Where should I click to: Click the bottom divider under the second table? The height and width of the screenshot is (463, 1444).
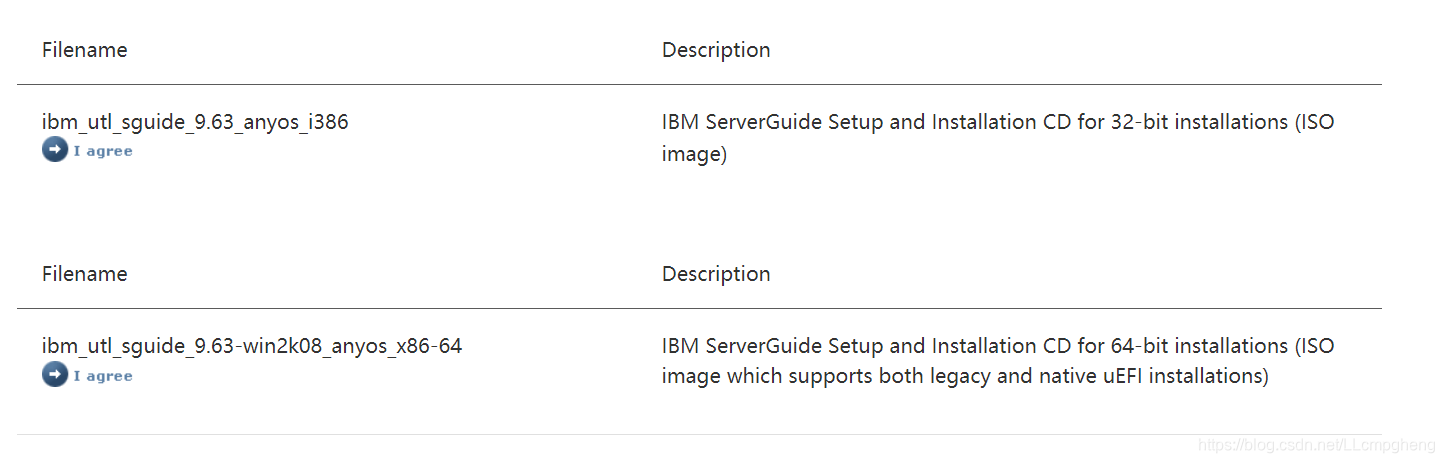[x=698, y=434]
